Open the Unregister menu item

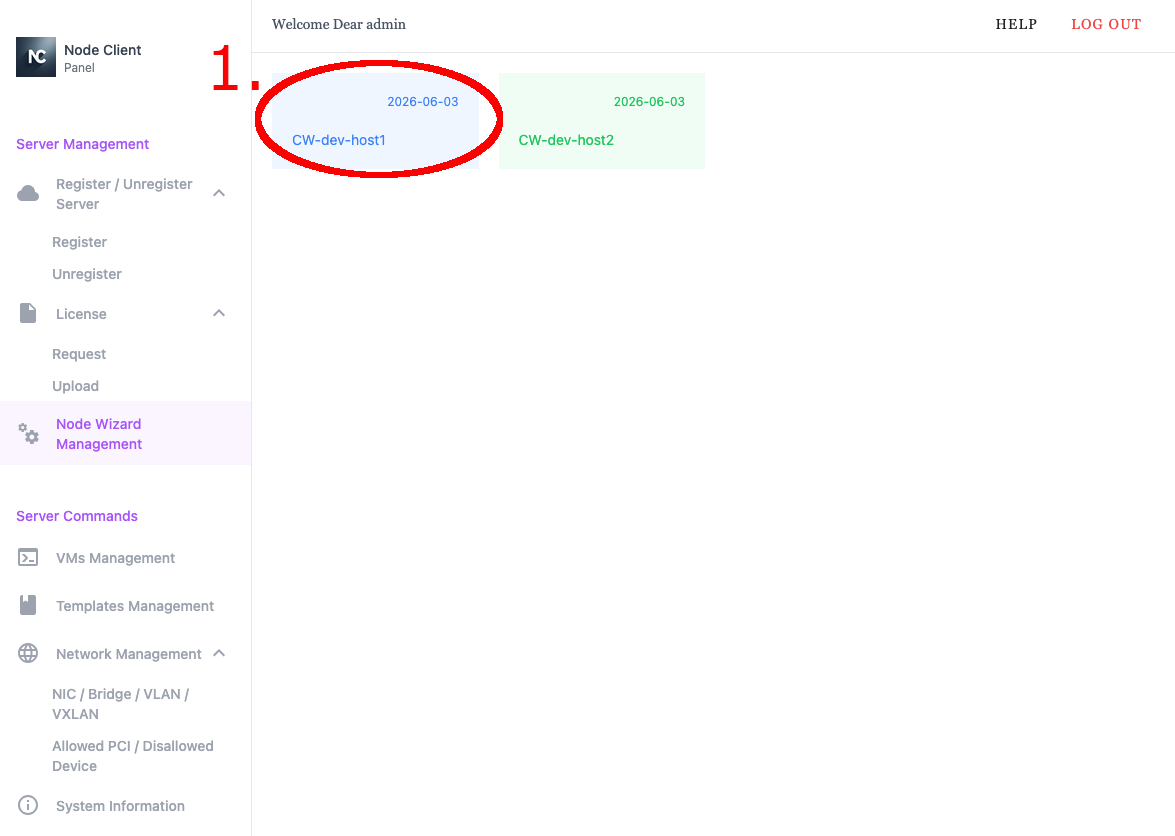87,274
